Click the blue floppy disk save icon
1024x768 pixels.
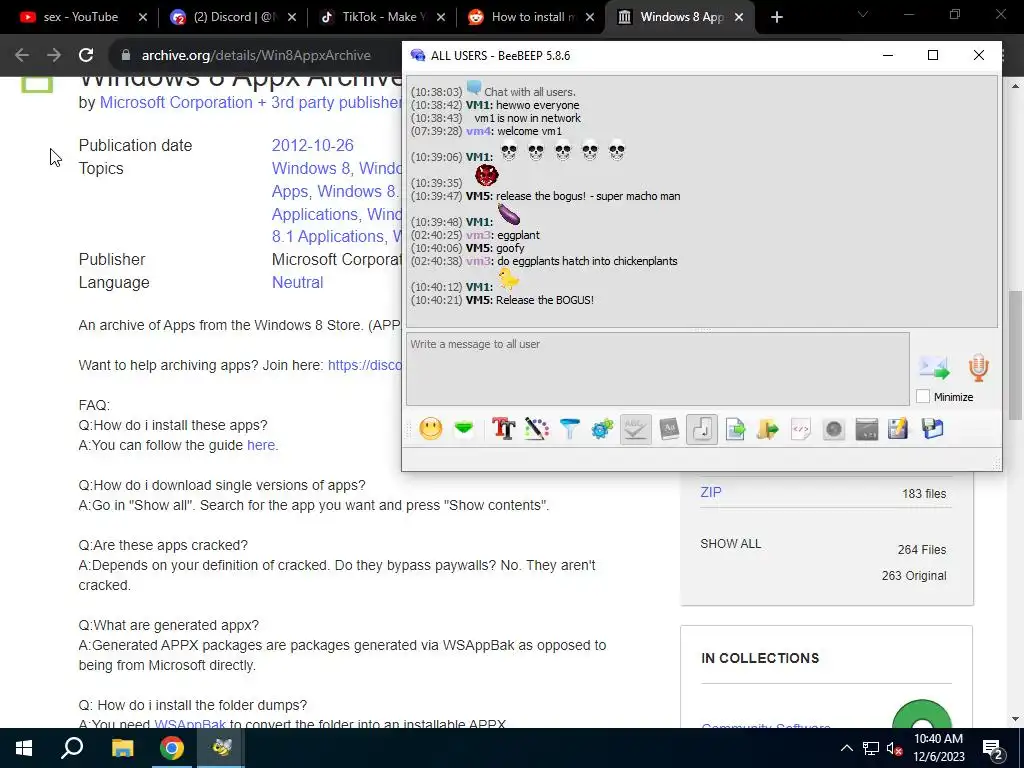pos(933,429)
